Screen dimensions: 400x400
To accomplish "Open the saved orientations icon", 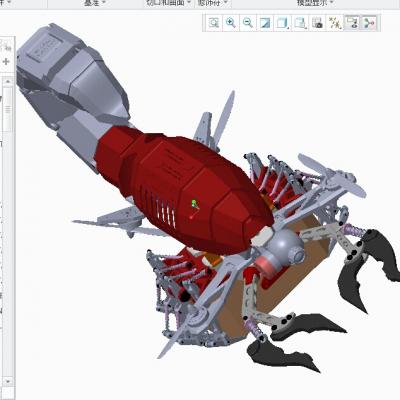I will [x=300, y=23].
